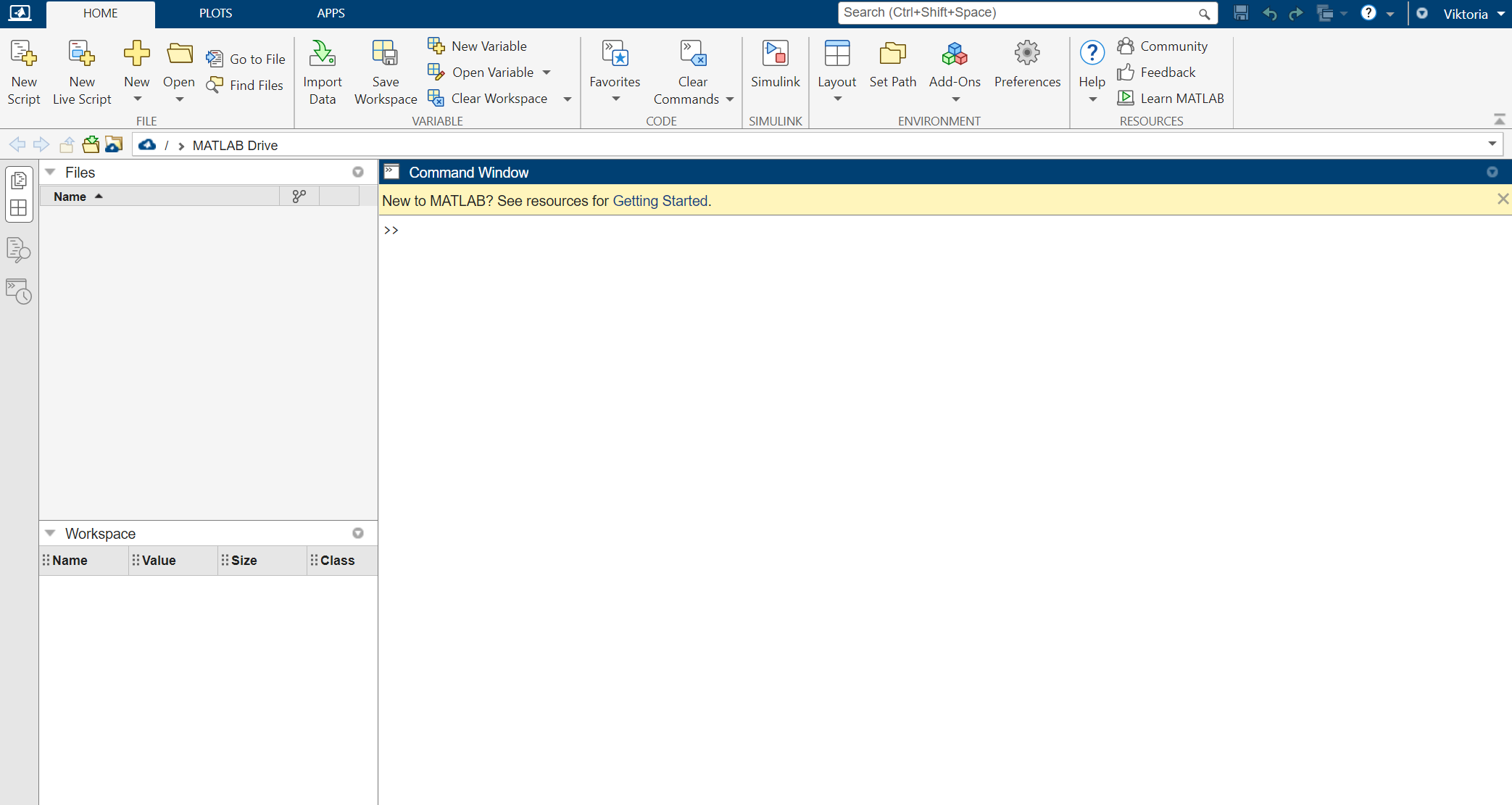Create a New Live Script
This screenshot has height=805, width=1512.
coord(82,73)
